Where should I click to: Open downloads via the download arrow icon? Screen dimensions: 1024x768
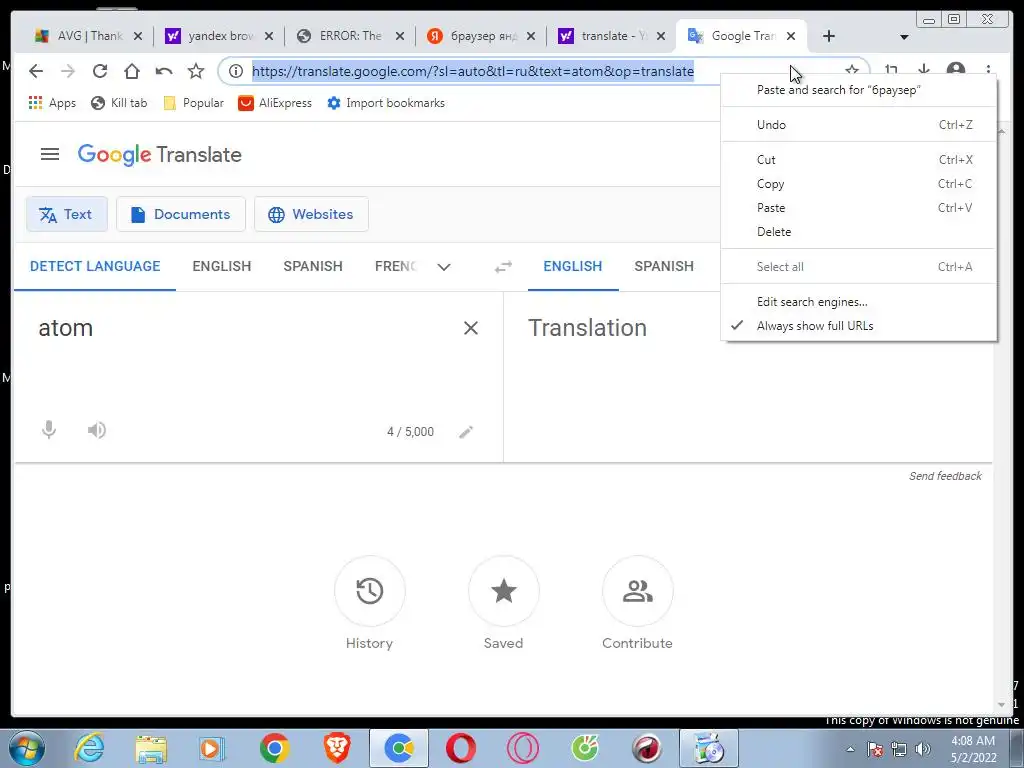(x=923, y=70)
